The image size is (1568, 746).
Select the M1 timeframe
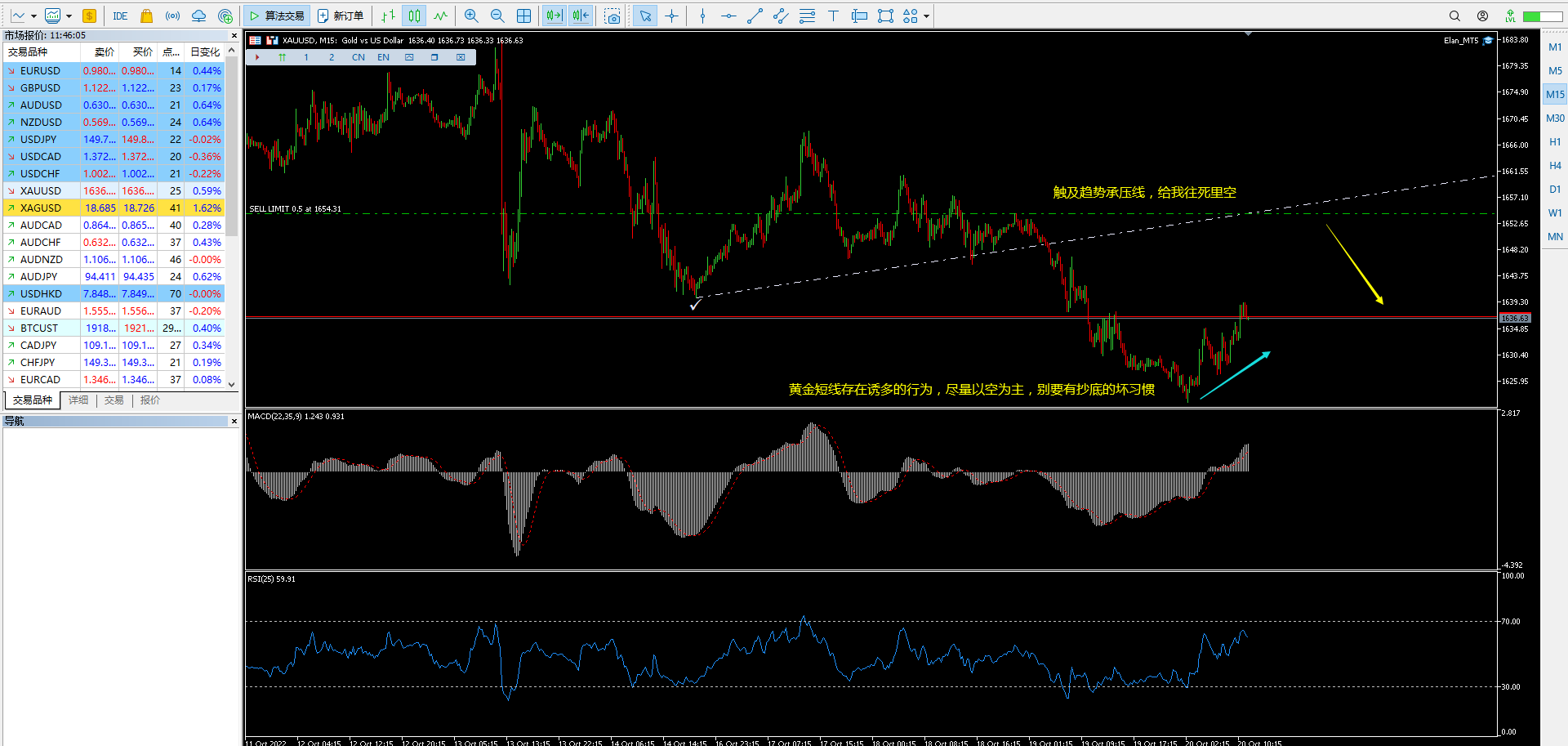pos(1555,47)
